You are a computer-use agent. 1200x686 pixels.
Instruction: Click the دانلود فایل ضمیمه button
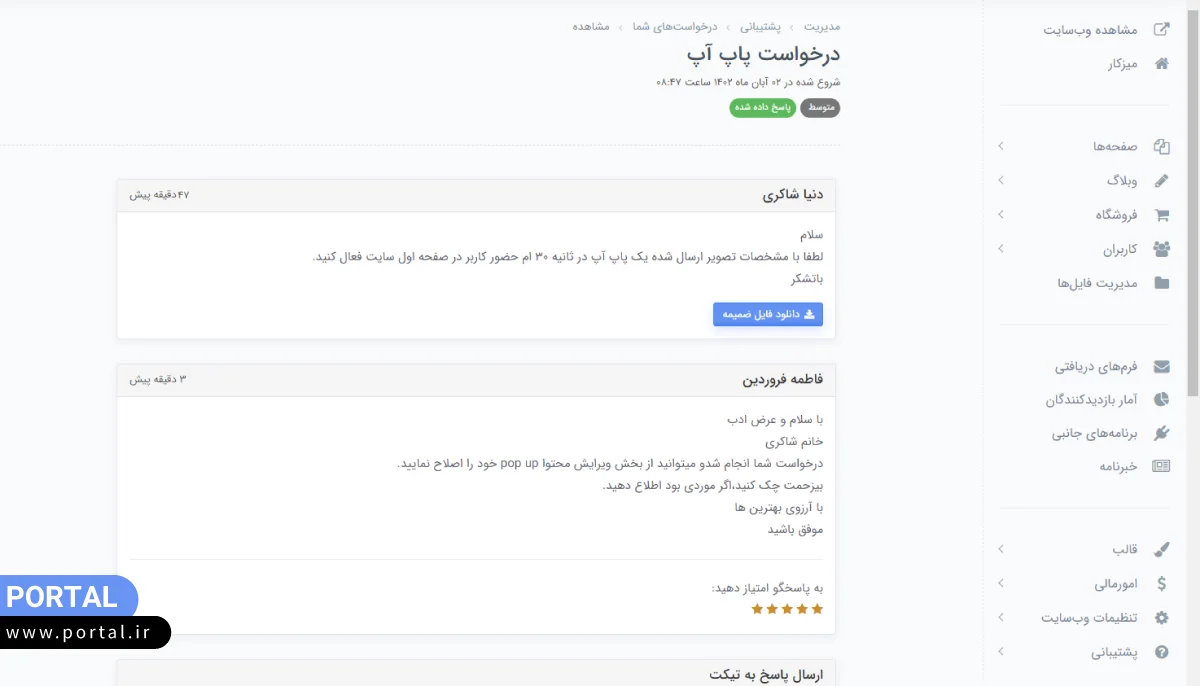[x=767, y=314]
